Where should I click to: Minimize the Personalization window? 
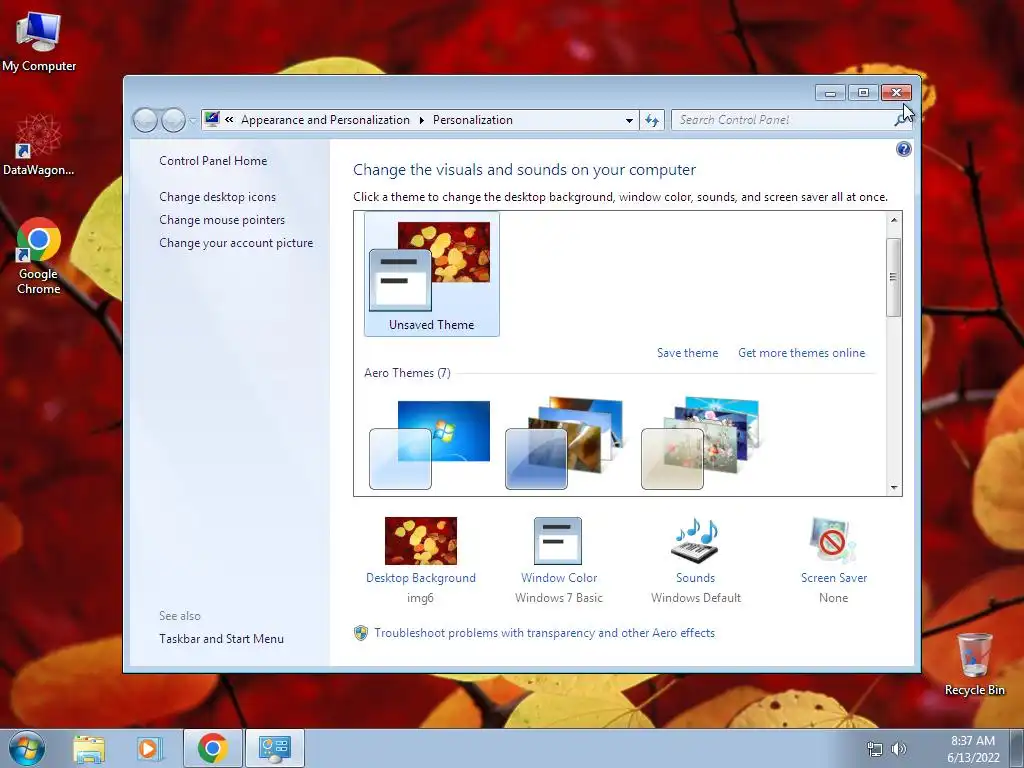(x=830, y=93)
